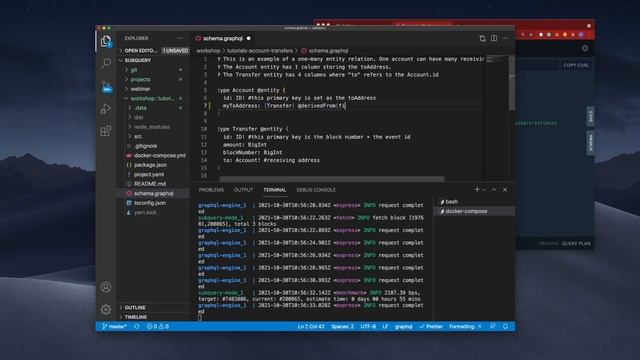The image size is (640, 360).
Task: Open the package.json file
Action: pyautogui.click(x=153, y=165)
